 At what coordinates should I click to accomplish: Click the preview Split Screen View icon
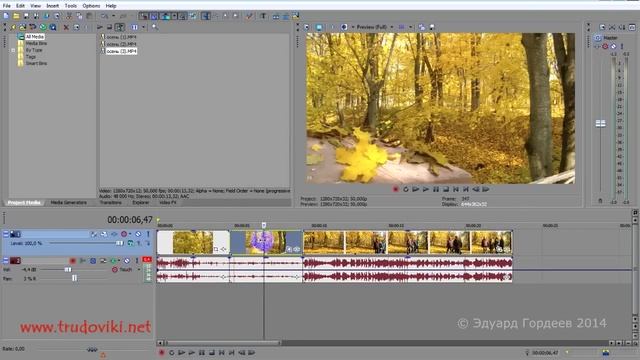coord(344,27)
